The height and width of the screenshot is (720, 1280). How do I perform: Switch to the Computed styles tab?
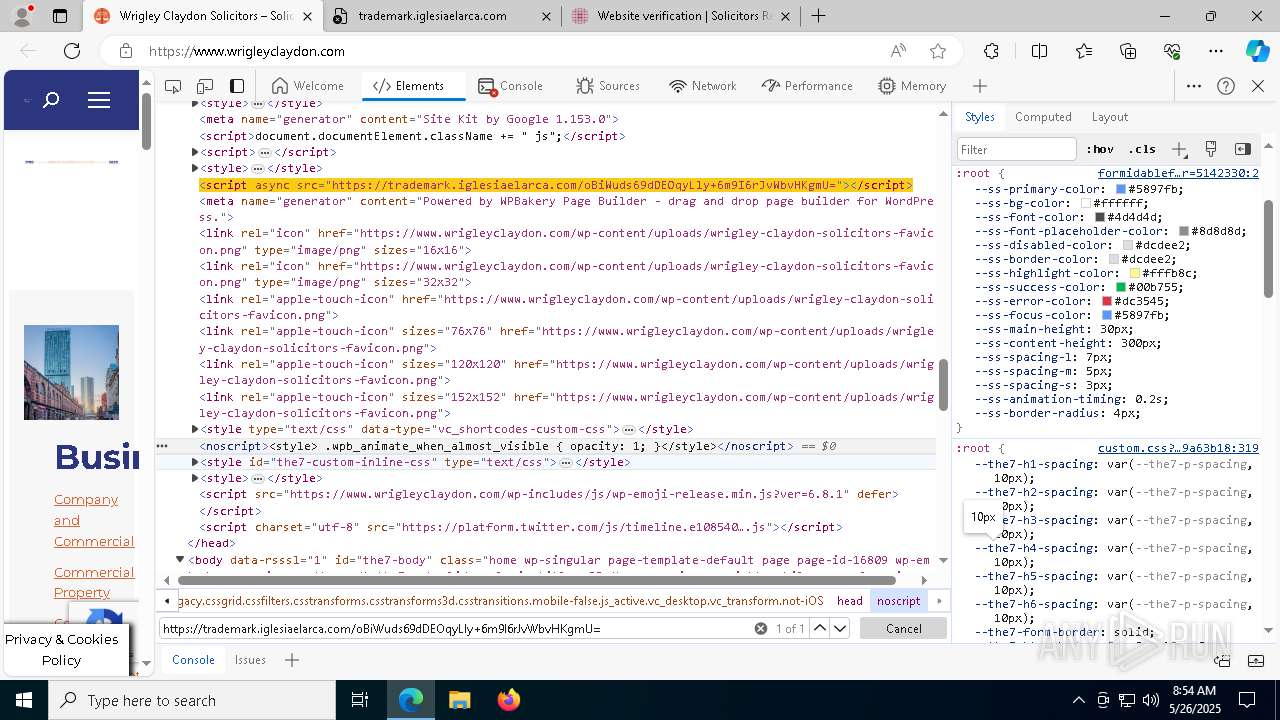(1043, 117)
